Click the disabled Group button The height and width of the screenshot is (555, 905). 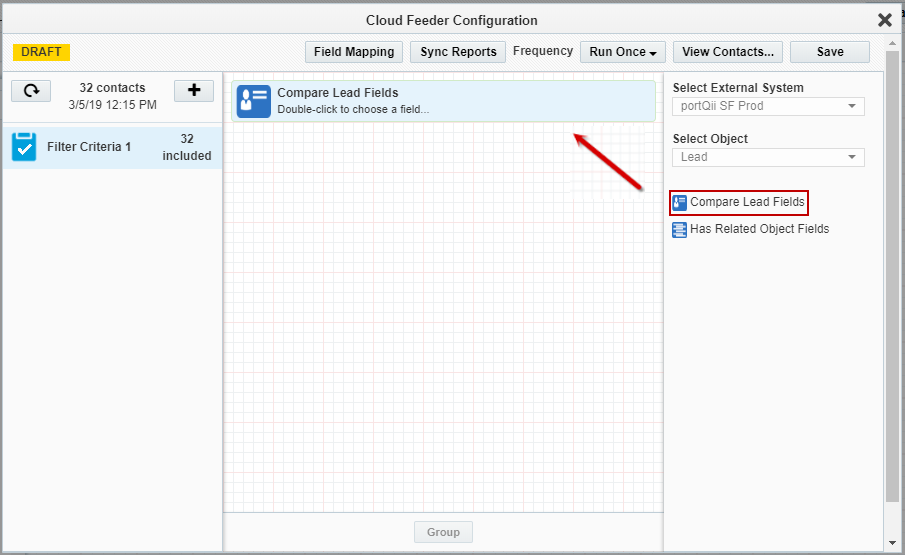443,532
